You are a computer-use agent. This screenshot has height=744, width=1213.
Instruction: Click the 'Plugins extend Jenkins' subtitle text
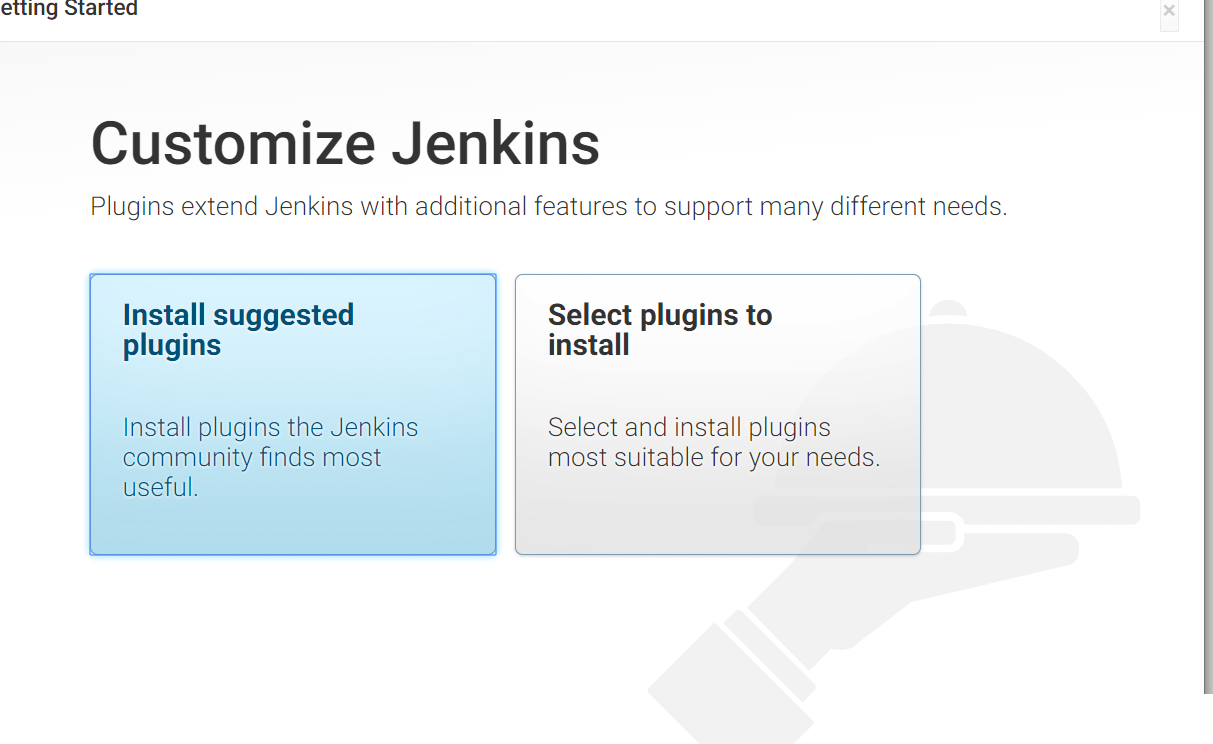pos(549,207)
